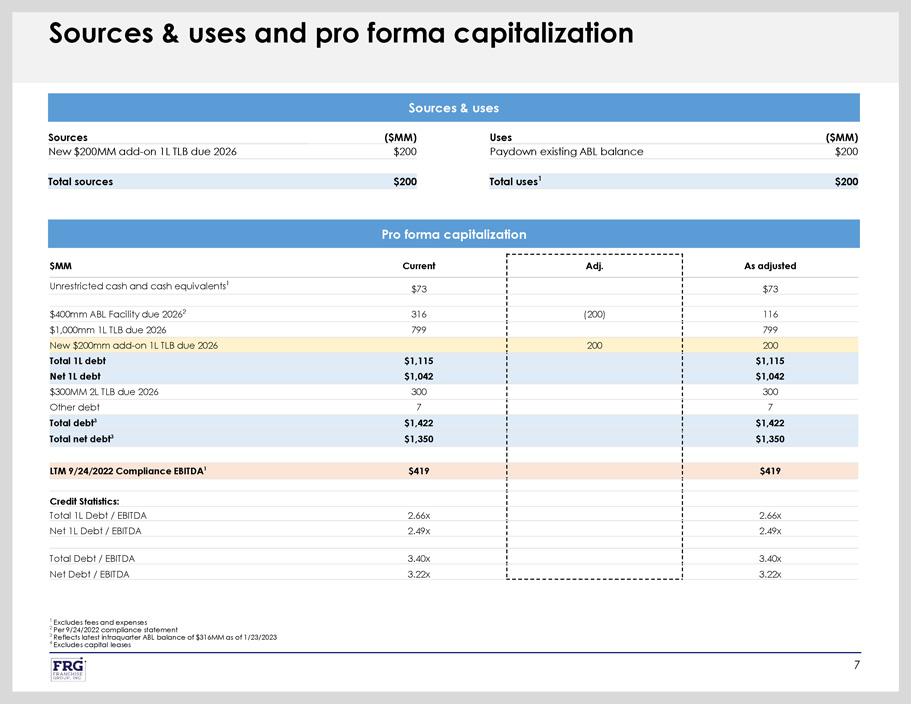
Task: Click the Paydown existing ABL balance text
Action: tap(566, 152)
